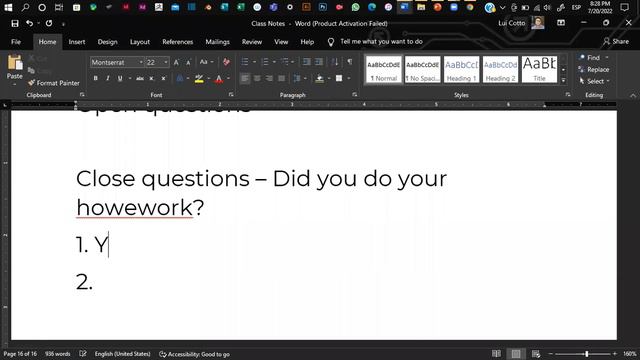
Task: Apply the Normal style
Action: pyautogui.click(x=384, y=69)
